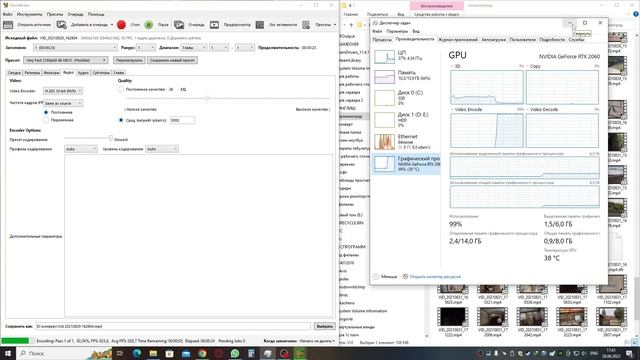Open the Framerate 'Same as source' dropdown
Viewport: 640px width, 360px height.
pos(63,103)
